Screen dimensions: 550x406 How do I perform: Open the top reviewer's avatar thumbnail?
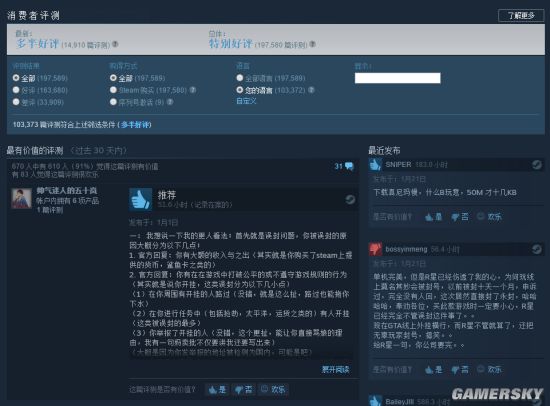21,198
